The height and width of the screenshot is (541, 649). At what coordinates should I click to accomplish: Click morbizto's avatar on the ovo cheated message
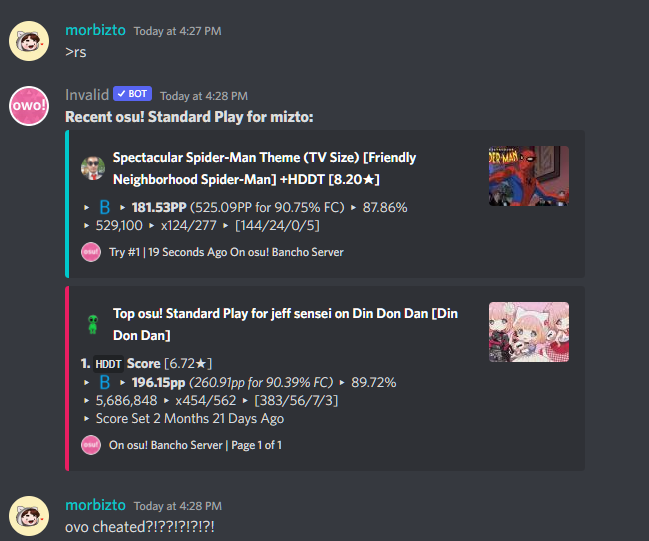(29, 516)
